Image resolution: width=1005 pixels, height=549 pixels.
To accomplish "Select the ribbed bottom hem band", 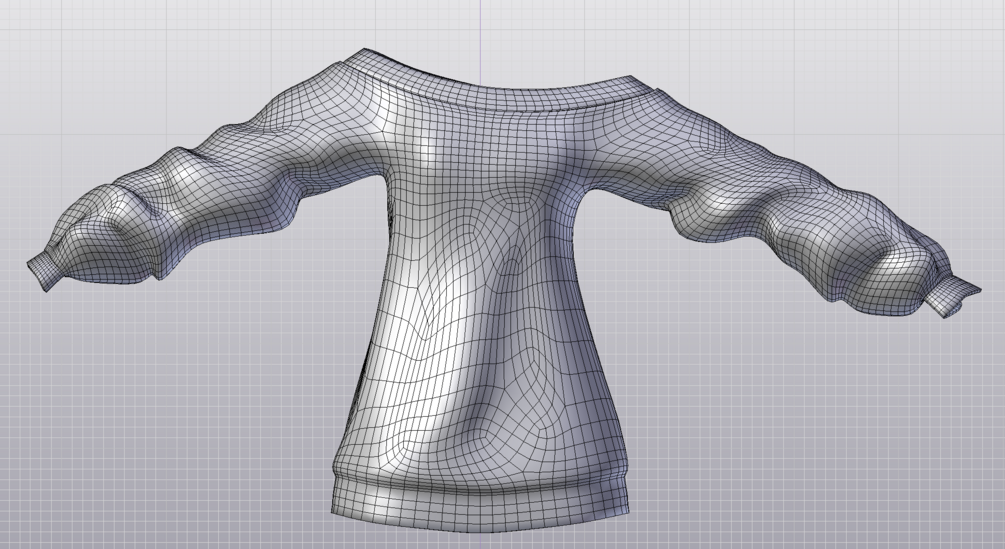I will point(479,503).
